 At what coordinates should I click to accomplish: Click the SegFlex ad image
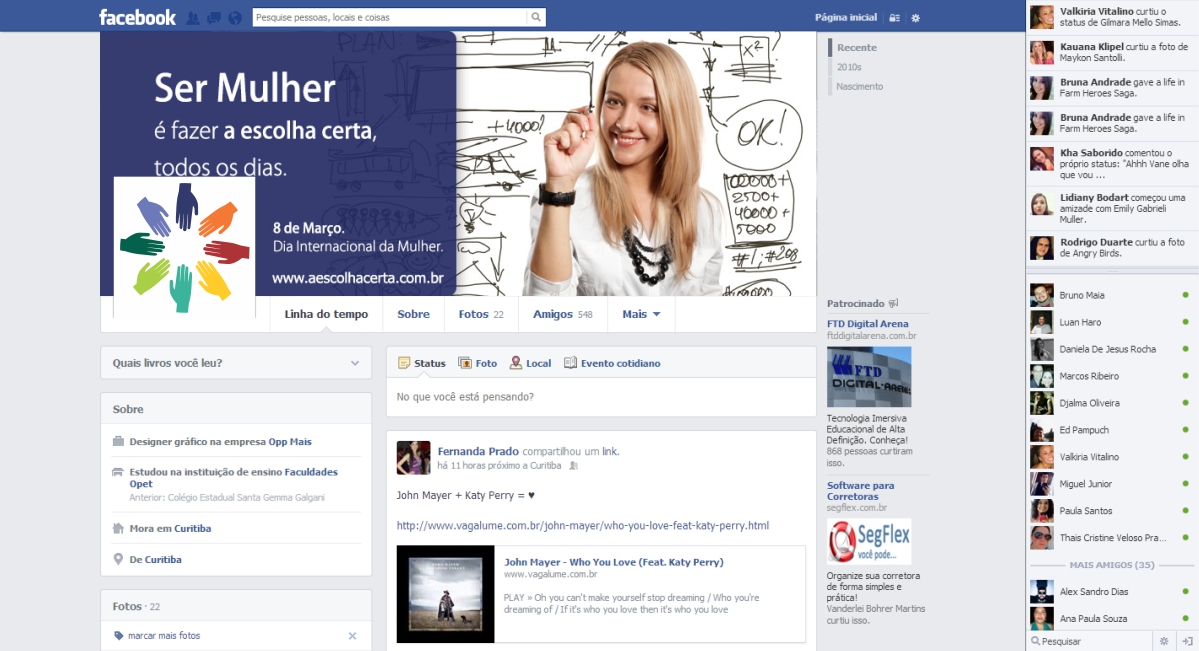(x=869, y=541)
